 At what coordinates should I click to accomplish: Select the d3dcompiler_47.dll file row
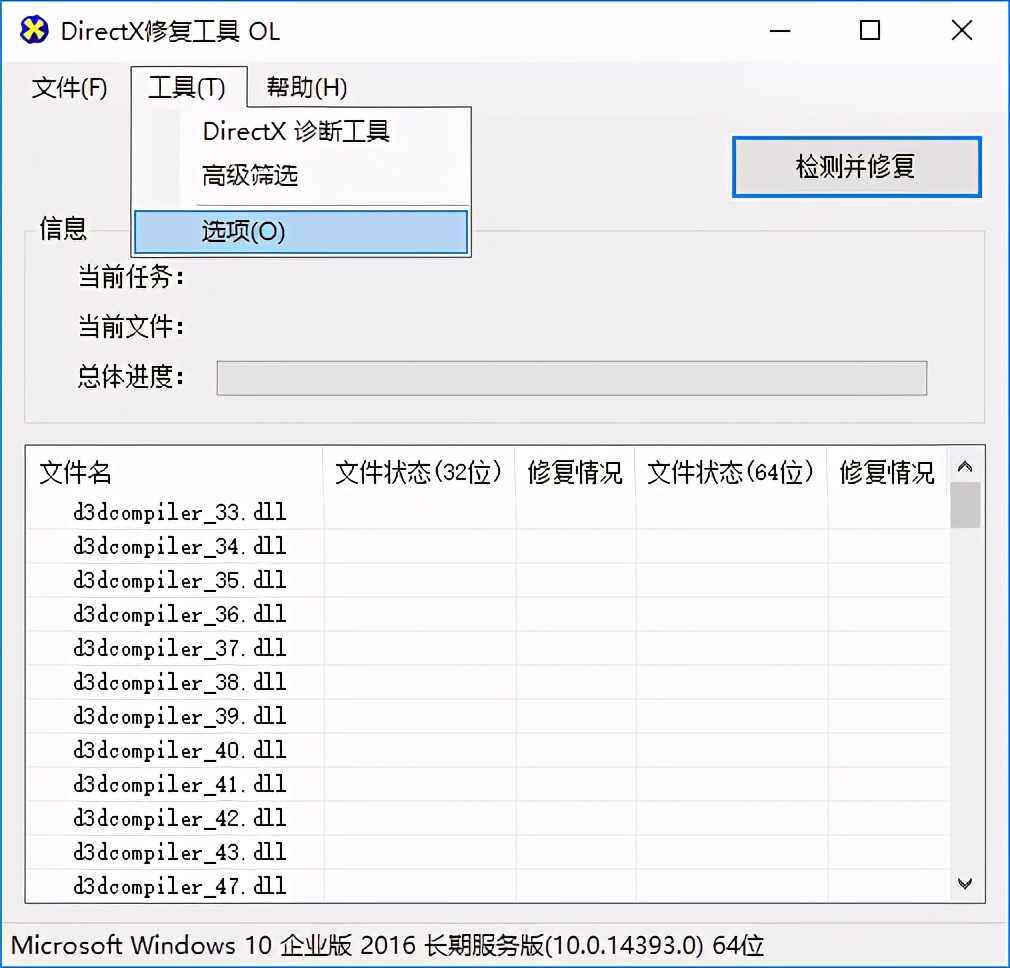(x=180, y=886)
